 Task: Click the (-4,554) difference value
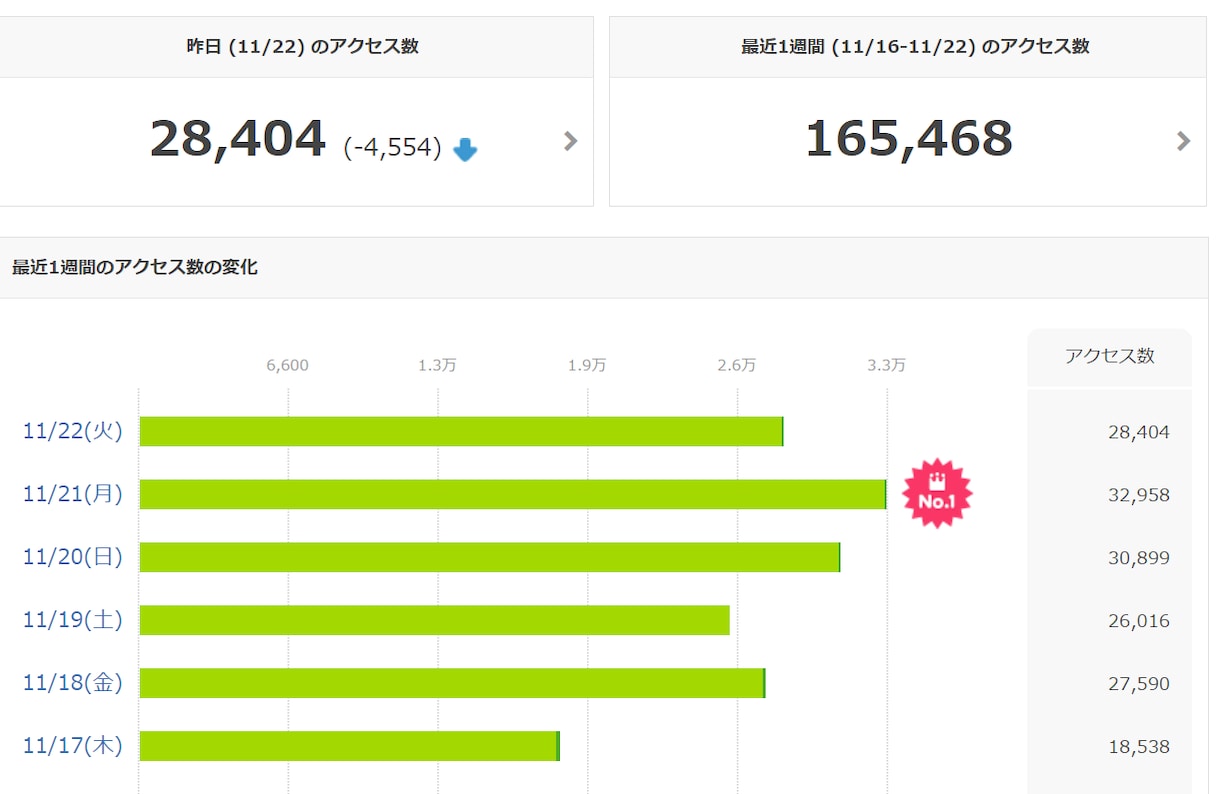point(392,148)
